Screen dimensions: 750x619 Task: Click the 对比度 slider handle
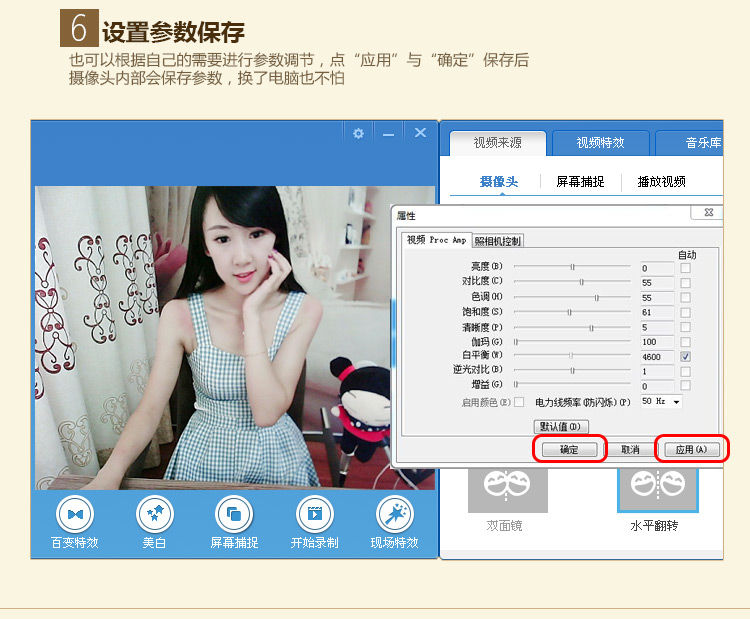[x=581, y=282]
